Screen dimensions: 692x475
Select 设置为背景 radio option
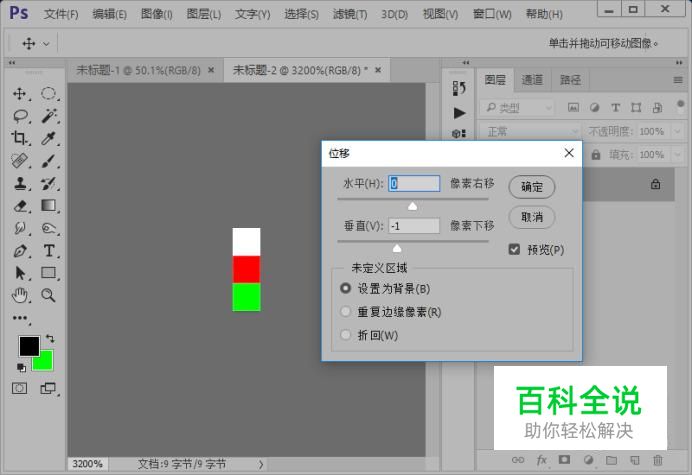346,288
